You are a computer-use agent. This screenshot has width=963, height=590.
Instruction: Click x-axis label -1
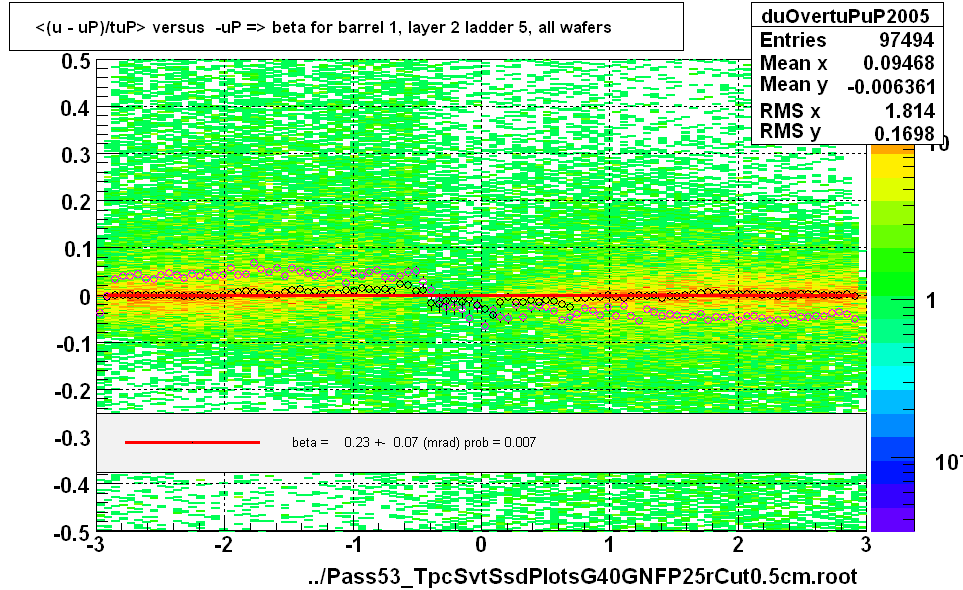point(351,545)
